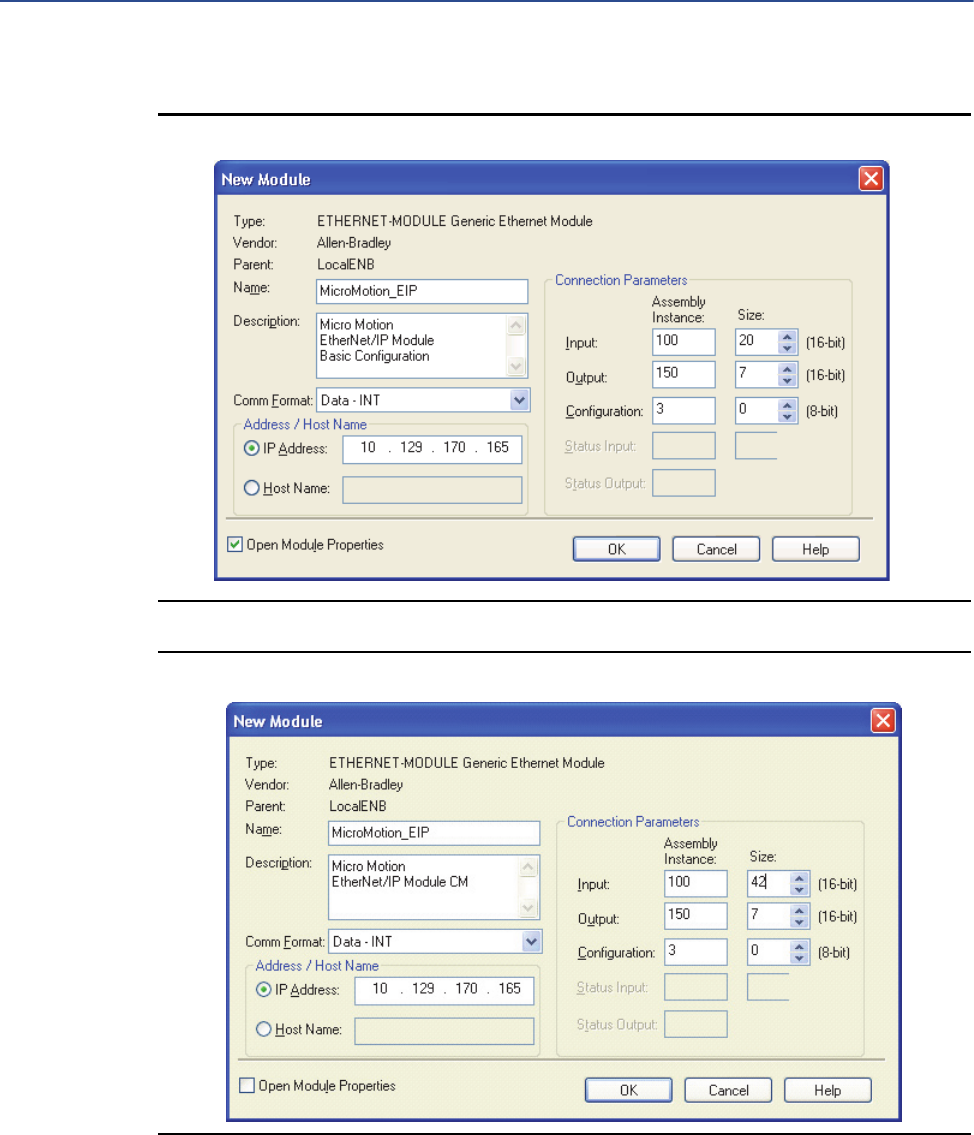Viewport: 974px width, 1135px height.
Task: Check Open Module Properties in lower dialog
Action: pyautogui.click(x=247, y=1085)
